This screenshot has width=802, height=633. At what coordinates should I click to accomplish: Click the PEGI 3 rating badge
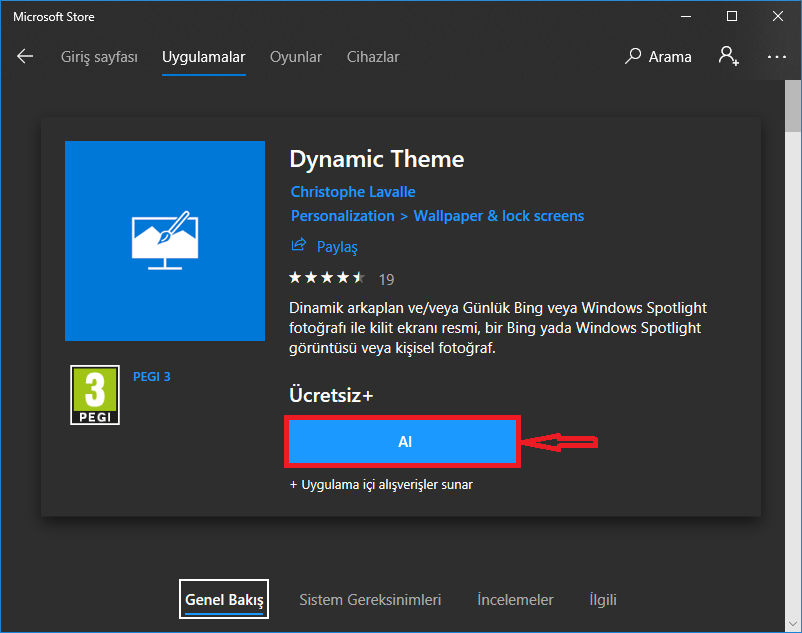pyautogui.click(x=95, y=394)
